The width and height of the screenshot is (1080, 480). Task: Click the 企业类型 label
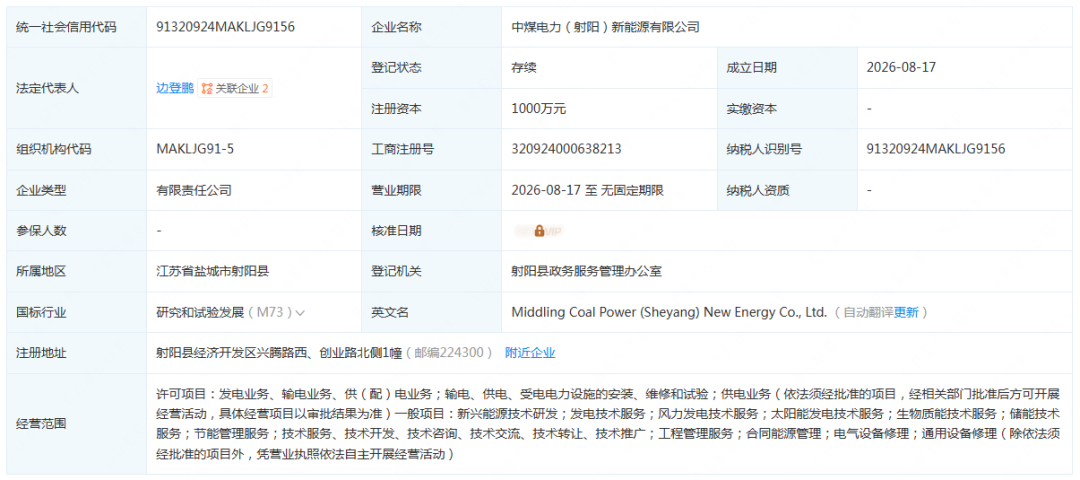coord(41,191)
